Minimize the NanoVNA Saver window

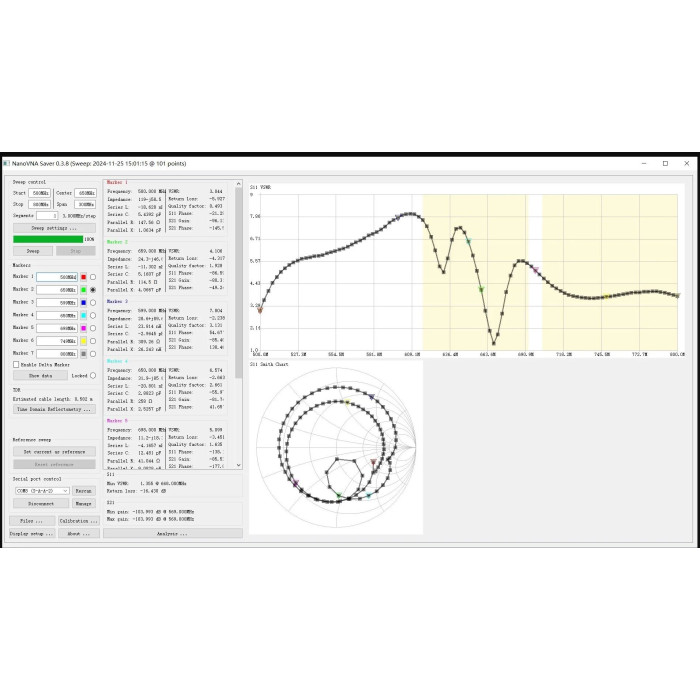click(644, 163)
